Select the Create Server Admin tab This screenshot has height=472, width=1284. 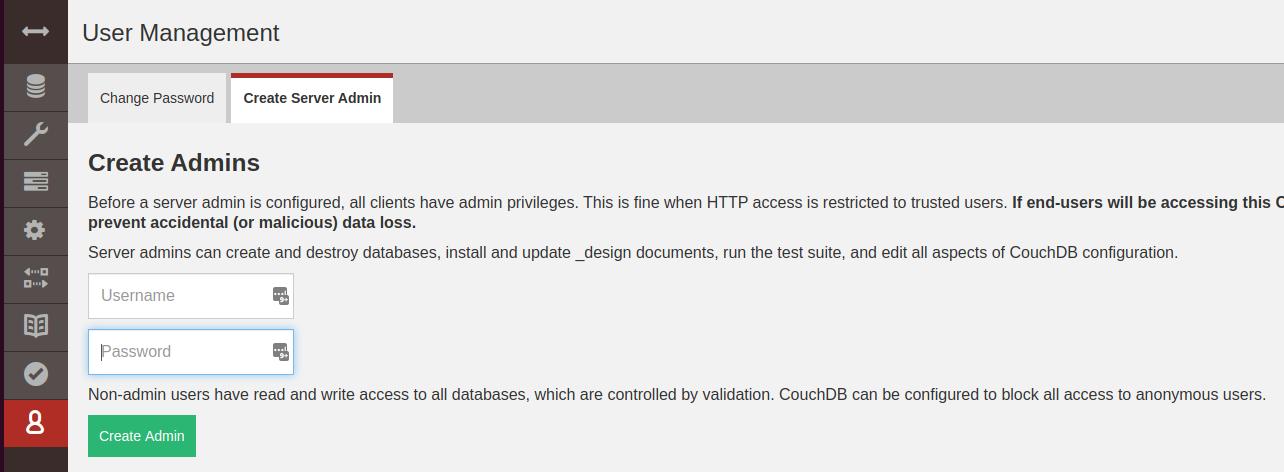point(312,98)
